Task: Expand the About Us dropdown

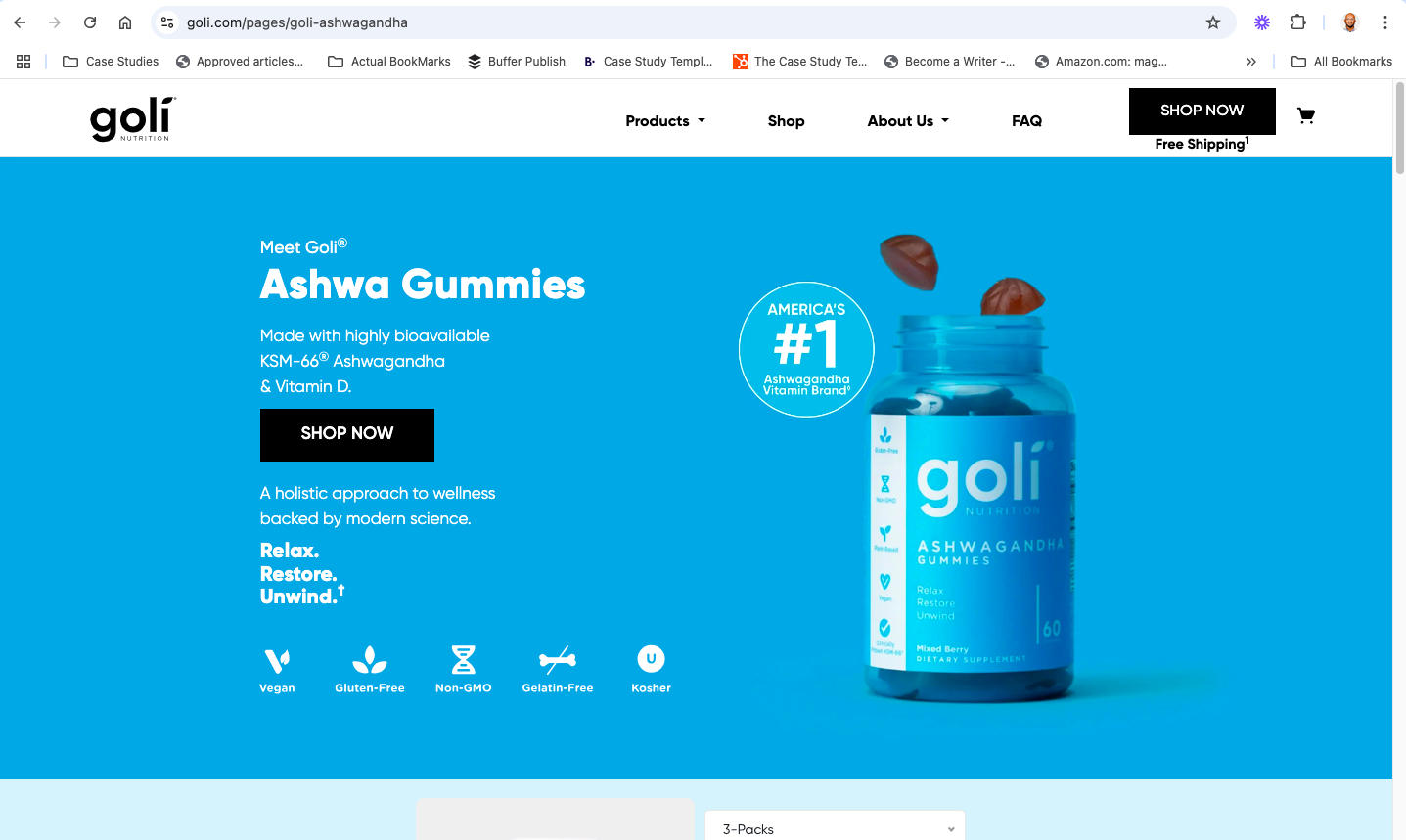Action: (908, 121)
